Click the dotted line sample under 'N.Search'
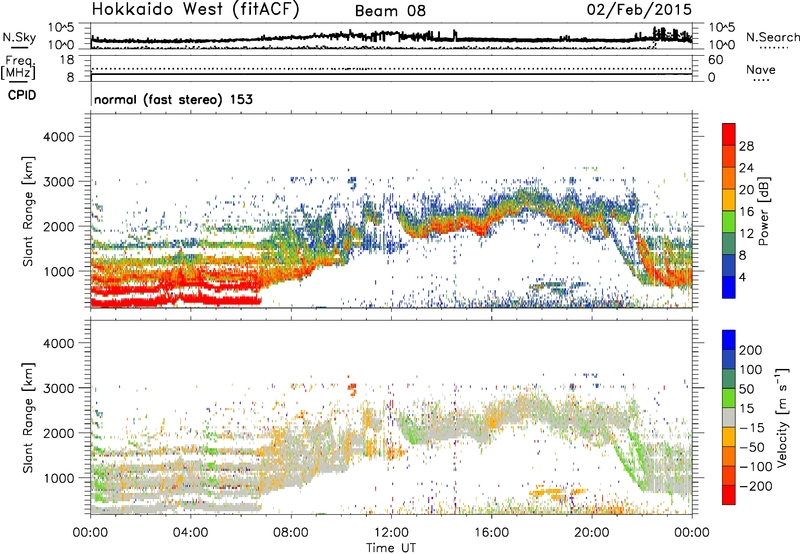 [773, 48]
